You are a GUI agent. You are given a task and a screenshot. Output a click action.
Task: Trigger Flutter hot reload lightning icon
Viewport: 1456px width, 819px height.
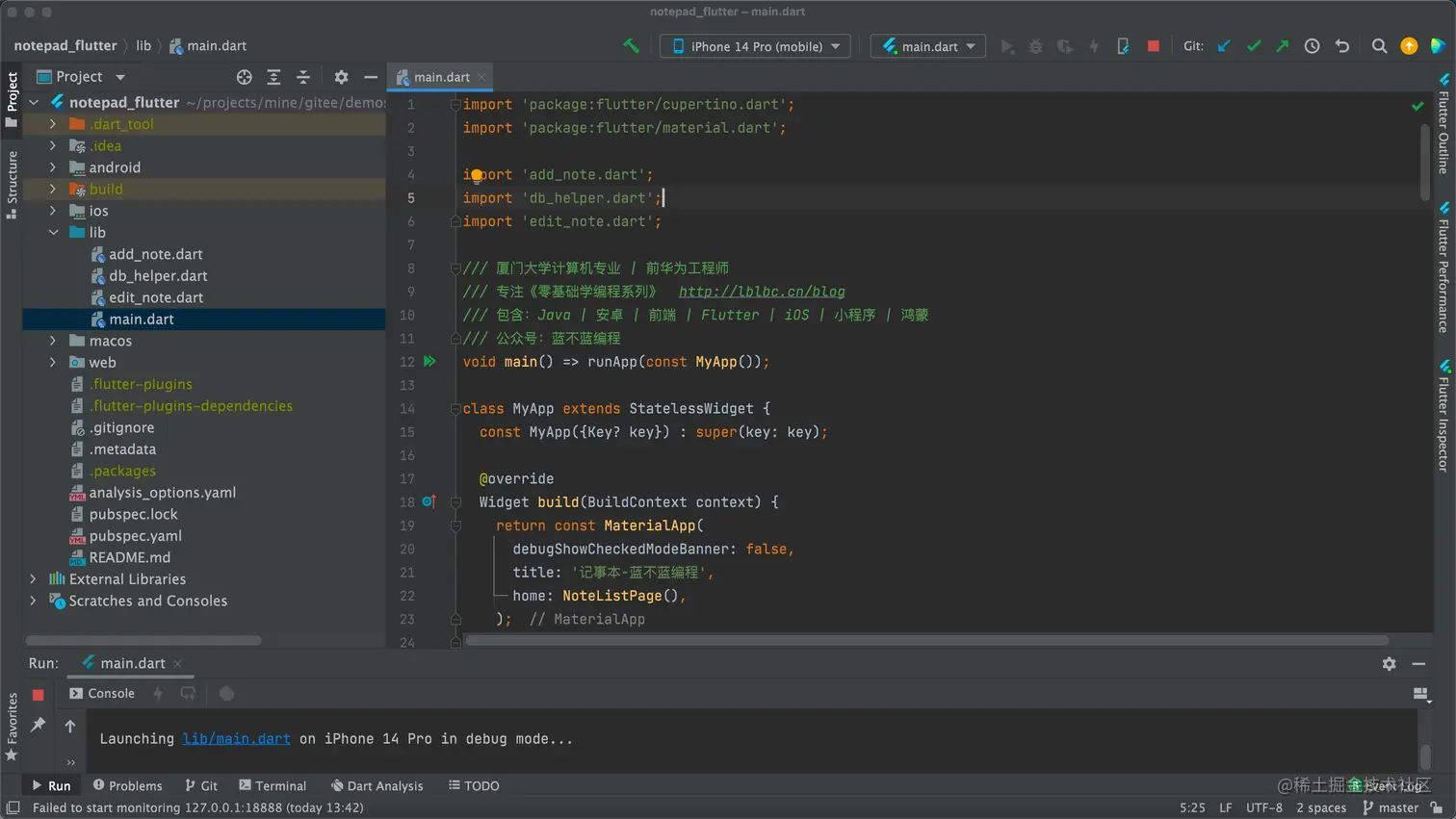tap(1094, 45)
